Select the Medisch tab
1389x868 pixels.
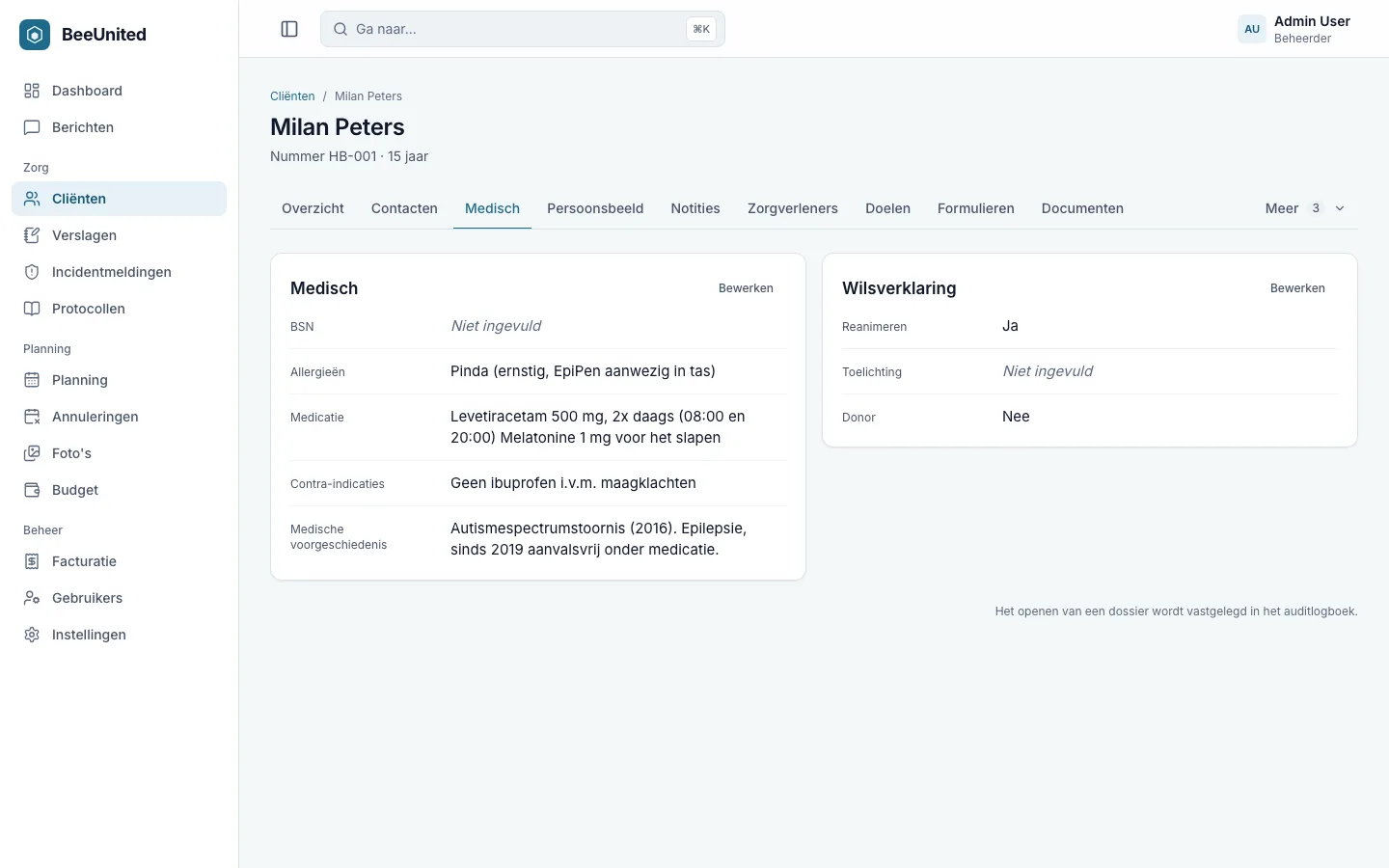[492, 208]
